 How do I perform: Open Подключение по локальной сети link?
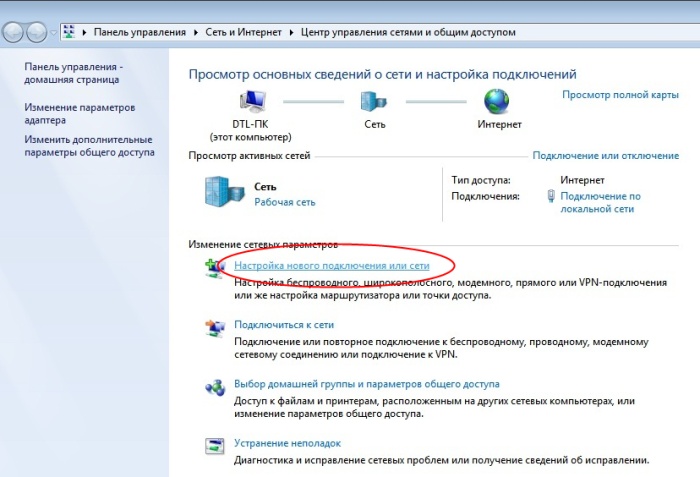tap(600, 203)
